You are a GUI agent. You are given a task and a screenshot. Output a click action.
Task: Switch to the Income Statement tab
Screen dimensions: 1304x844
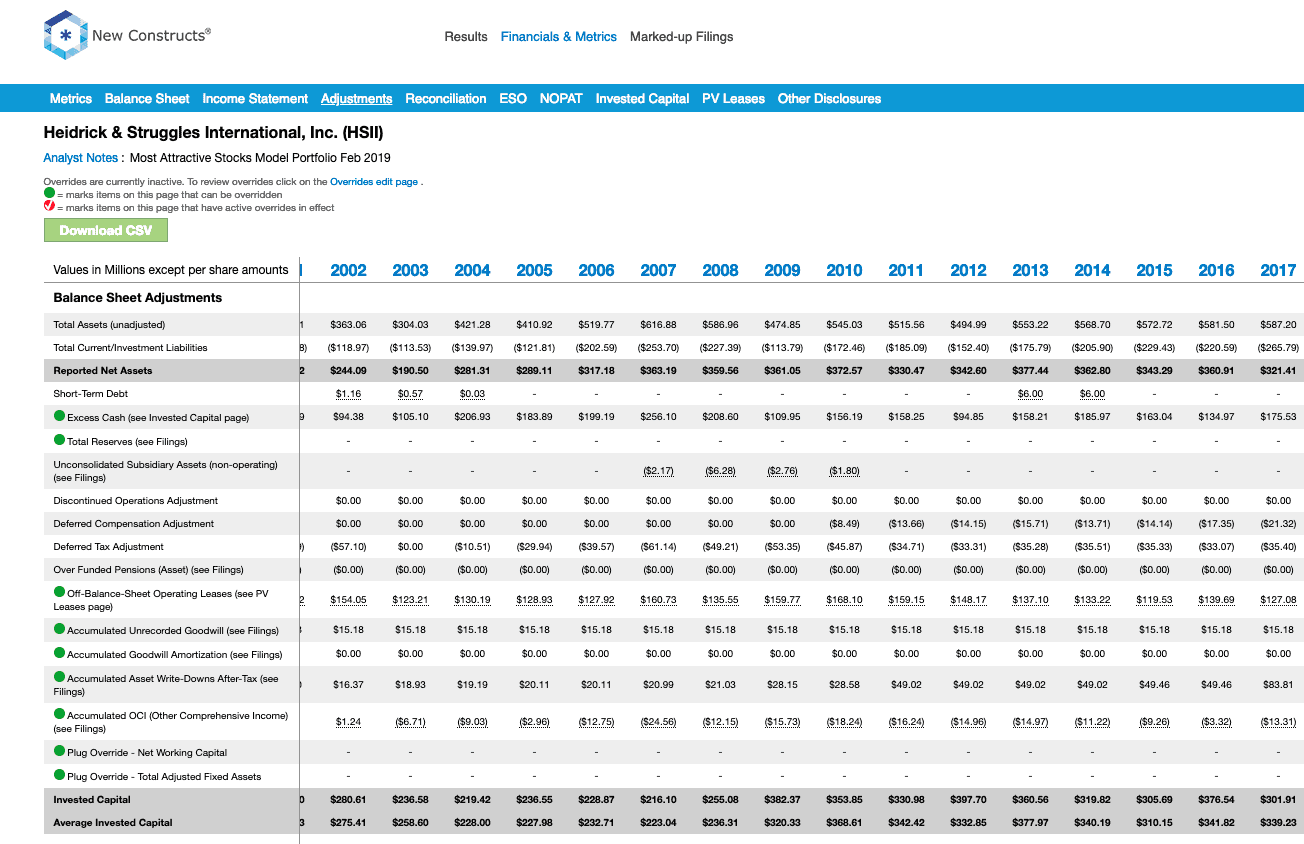coord(255,98)
